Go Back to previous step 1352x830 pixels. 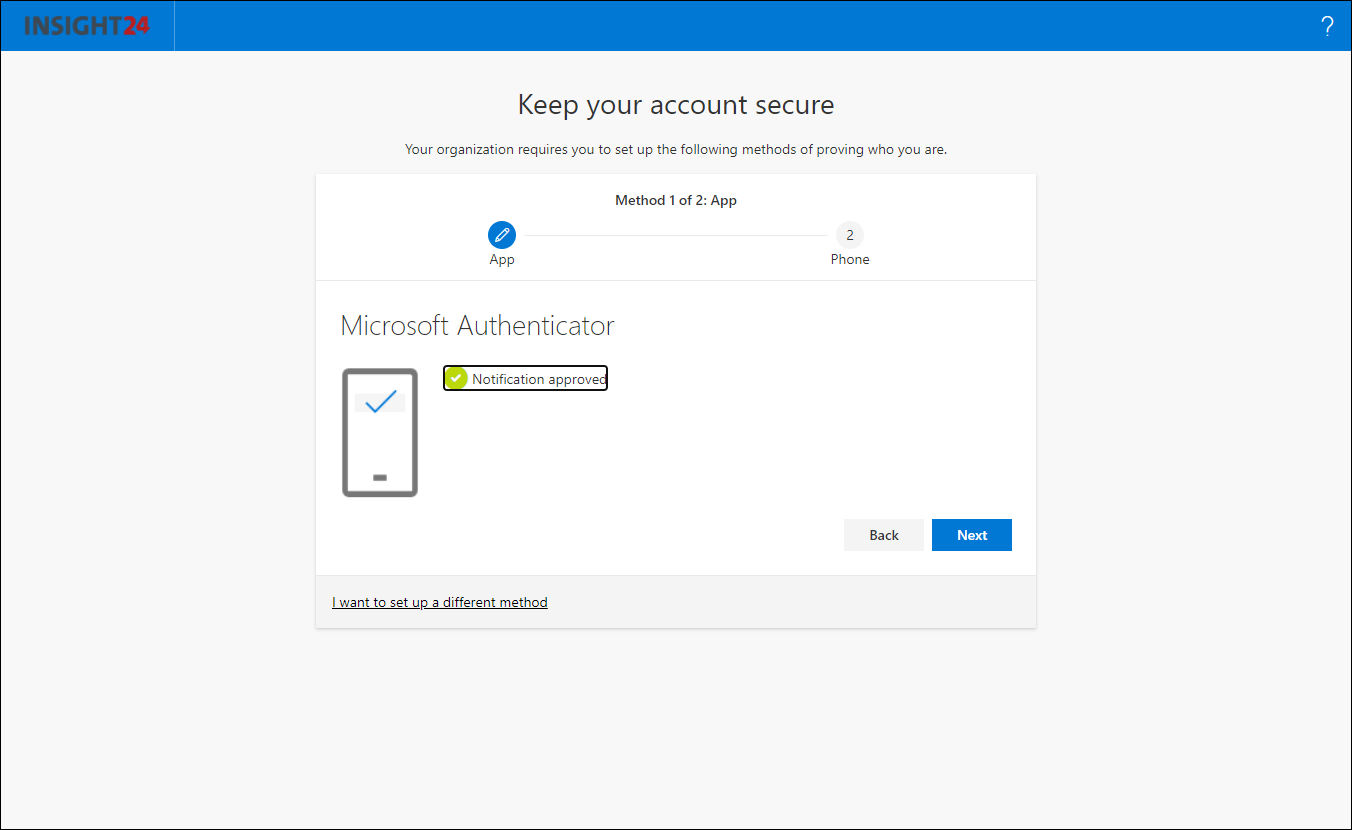point(884,535)
